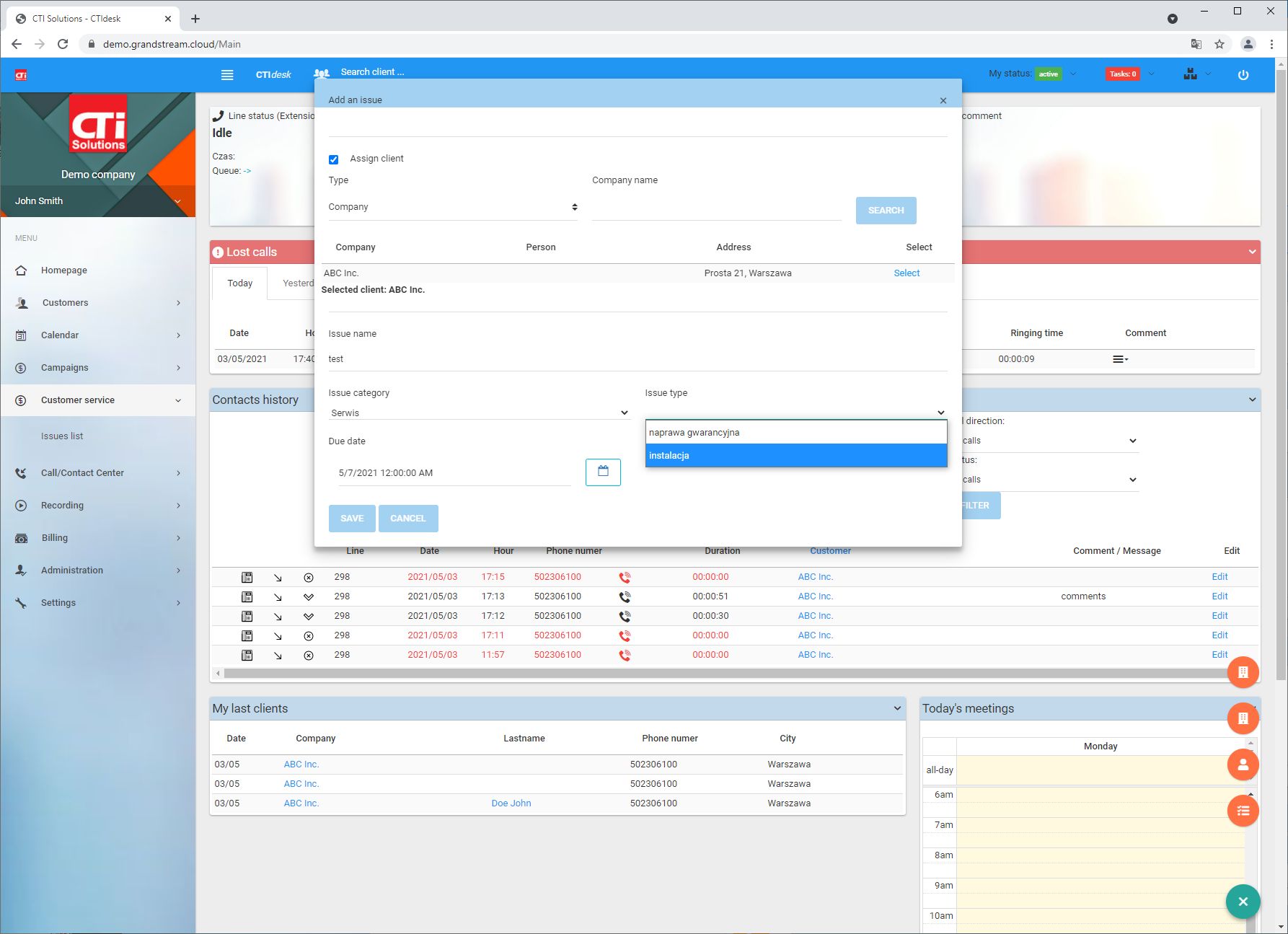
Task: Open the status calls dropdown
Action: click(1050, 480)
